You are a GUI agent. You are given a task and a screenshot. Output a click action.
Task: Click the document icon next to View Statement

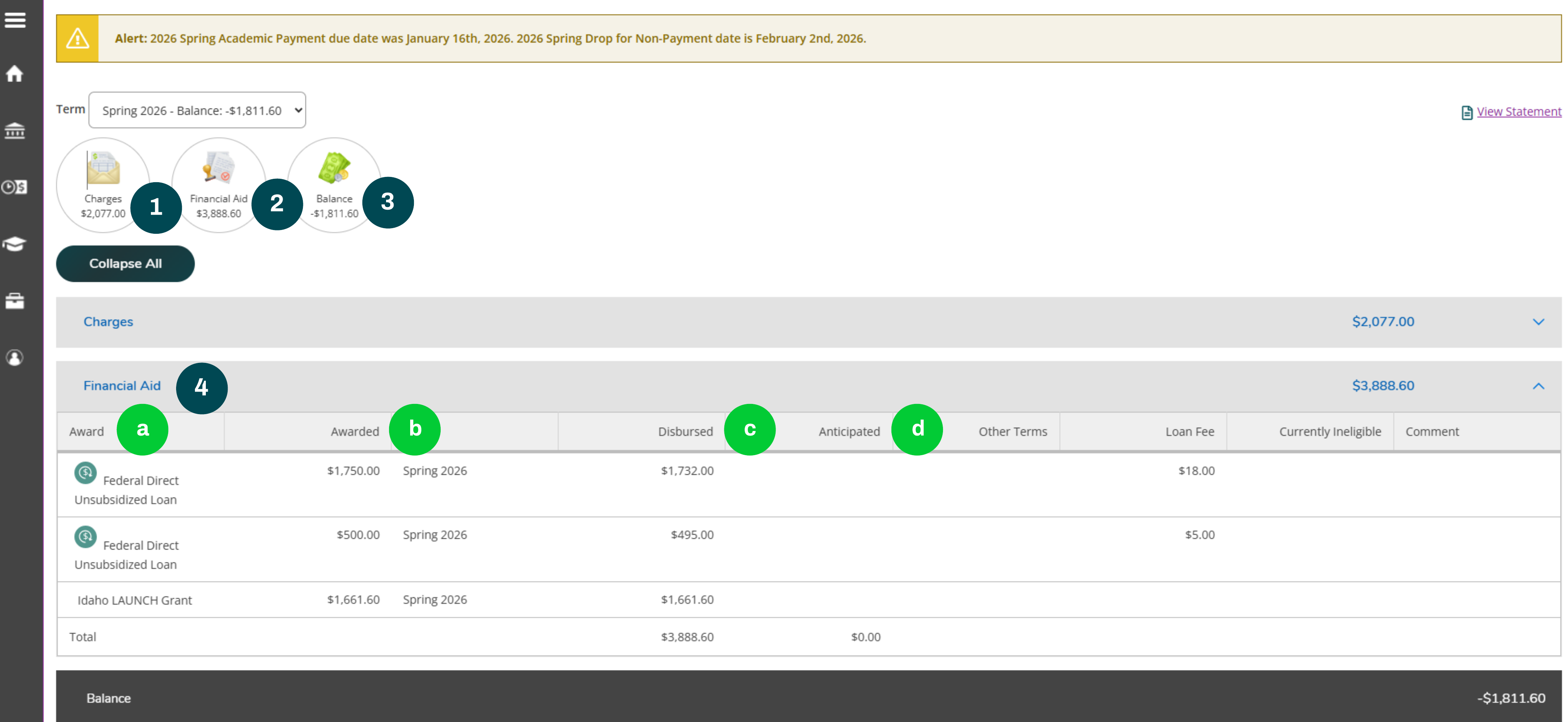(1467, 112)
